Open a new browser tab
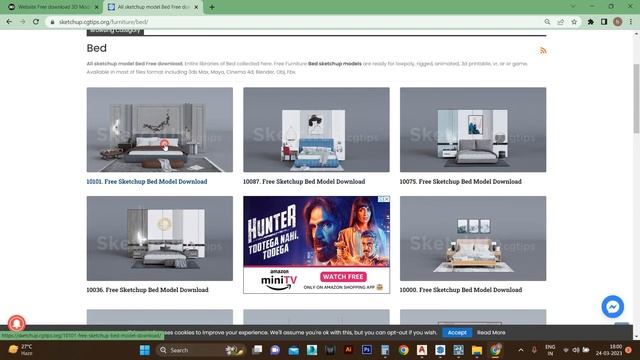Image resolution: width=640 pixels, height=360 pixels. coord(212,7)
